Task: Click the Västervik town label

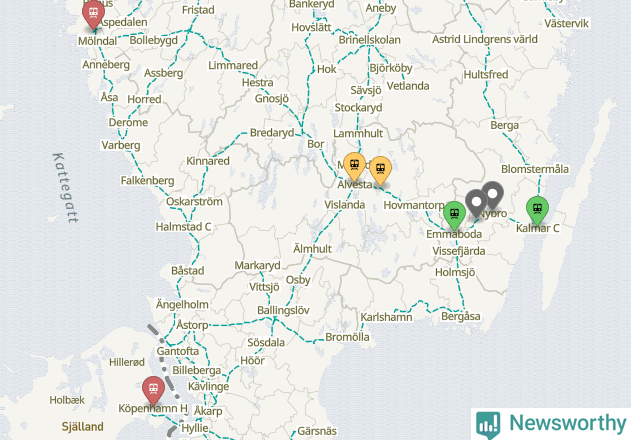Action: tap(567, 24)
